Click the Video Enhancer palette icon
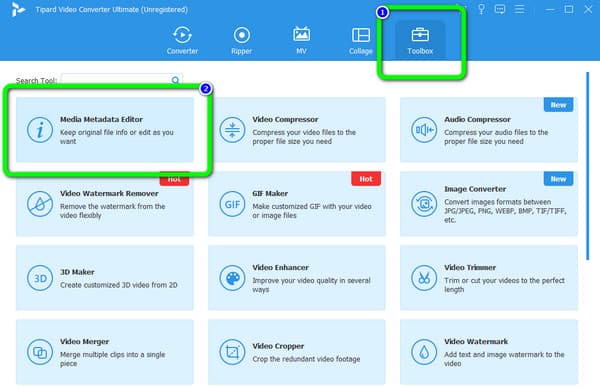Screen dimensions: 600x387 232,278
